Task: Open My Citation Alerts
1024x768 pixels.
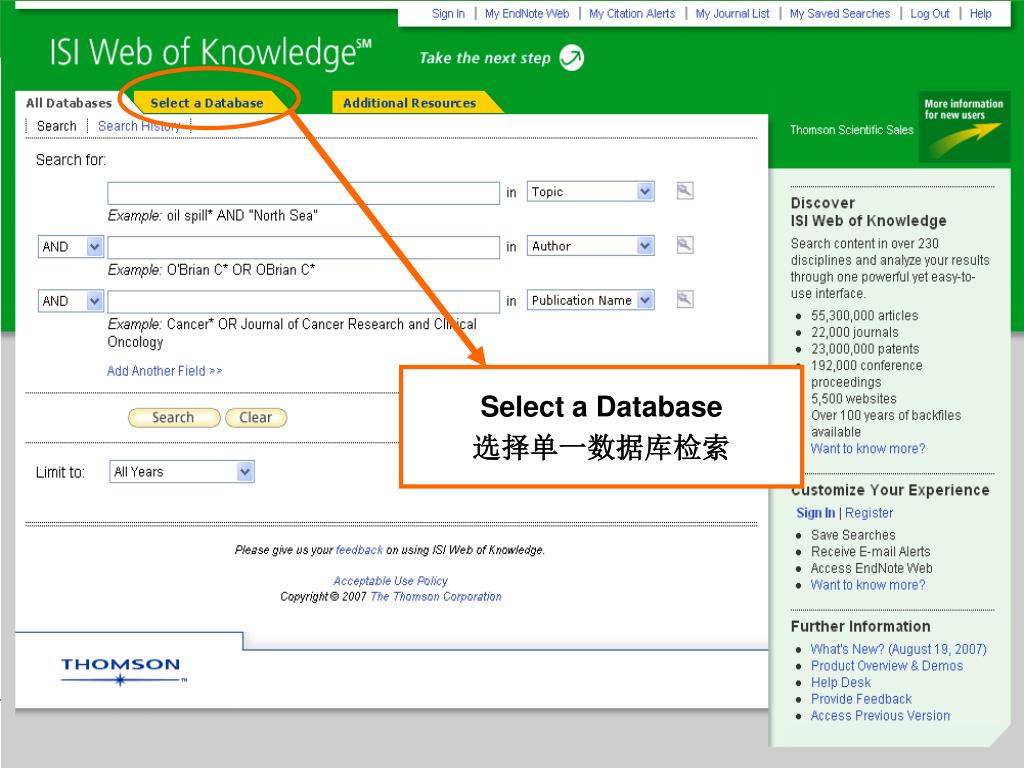Action: (632, 13)
